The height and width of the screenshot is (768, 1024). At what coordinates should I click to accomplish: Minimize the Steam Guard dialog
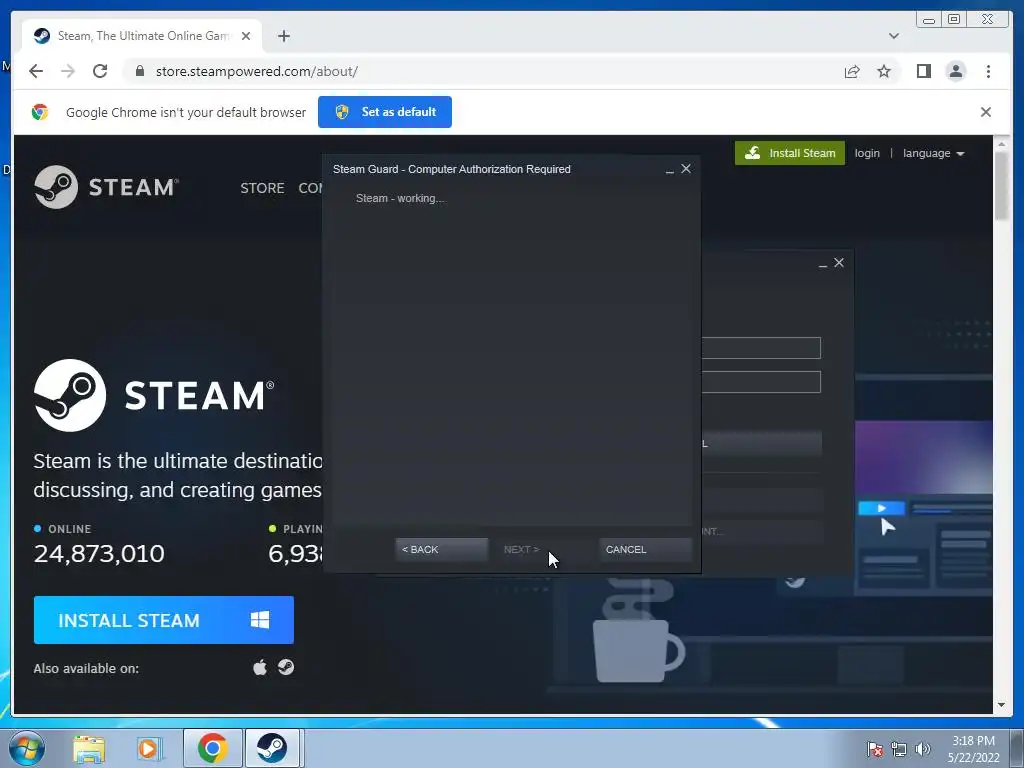669,170
